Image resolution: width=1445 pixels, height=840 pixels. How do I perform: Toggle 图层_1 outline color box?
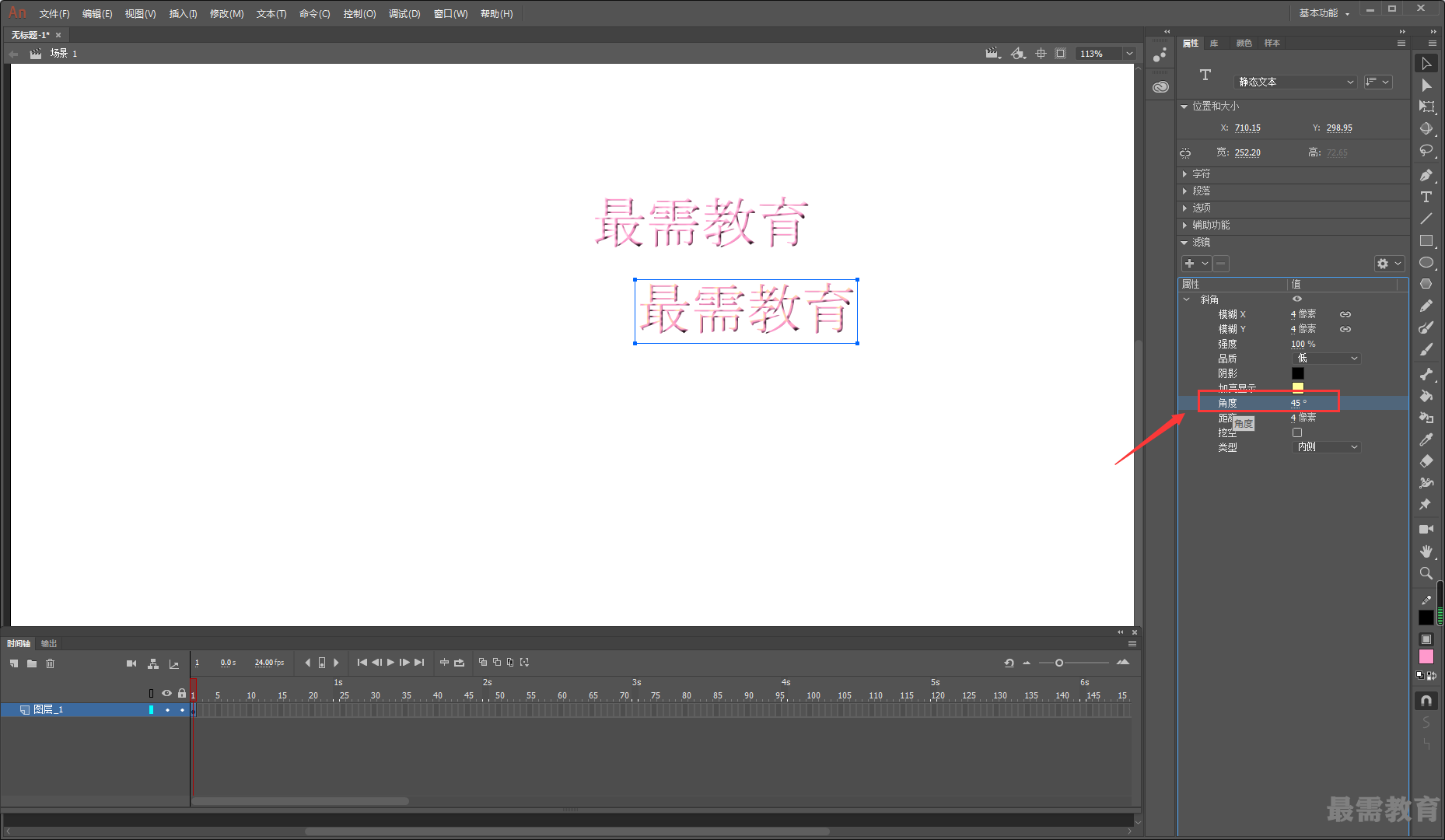[x=151, y=709]
